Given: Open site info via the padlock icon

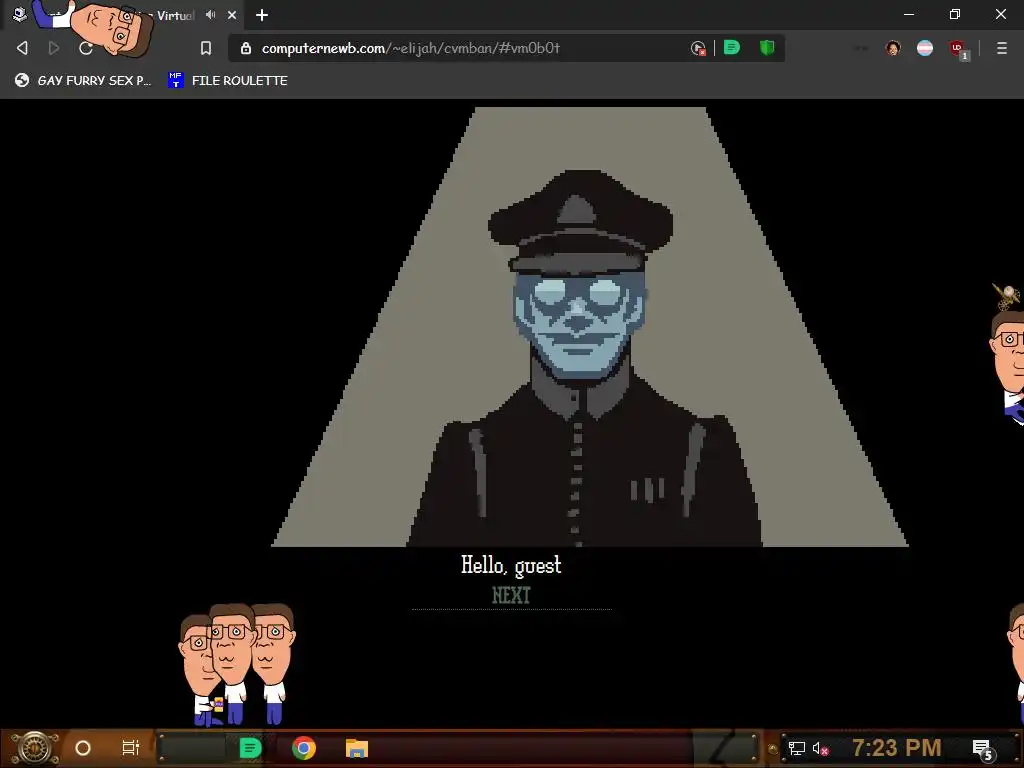Looking at the screenshot, I should pyautogui.click(x=246, y=48).
